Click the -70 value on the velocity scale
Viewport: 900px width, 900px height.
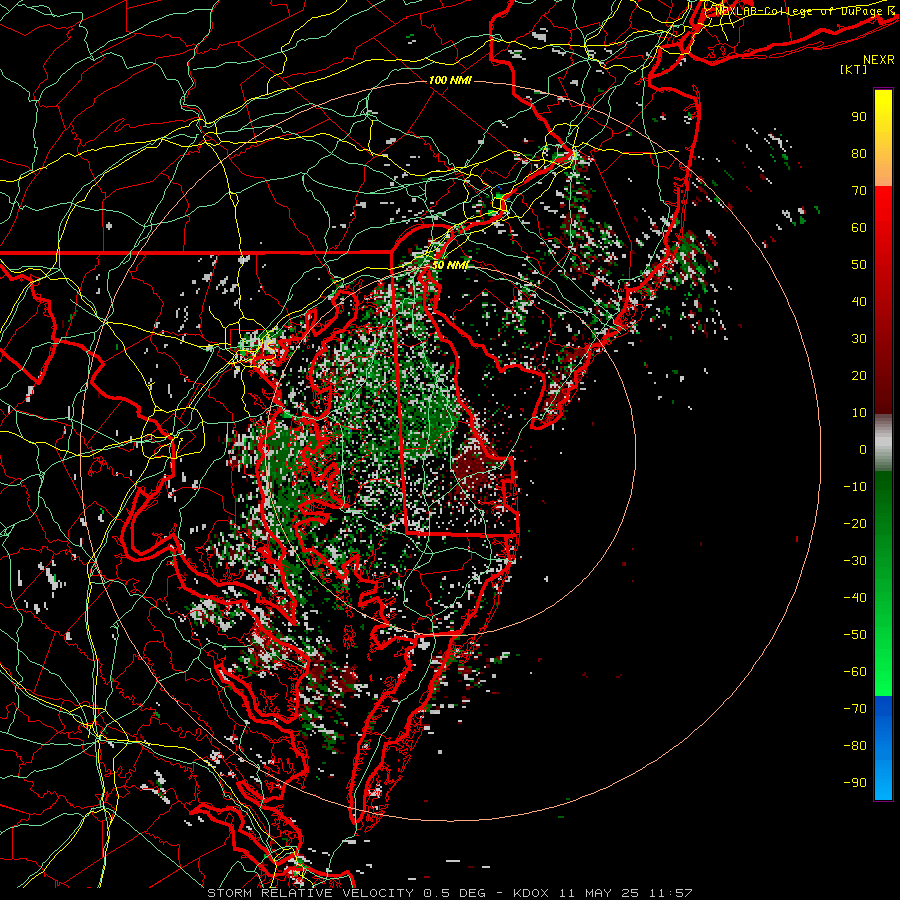(x=855, y=709)
